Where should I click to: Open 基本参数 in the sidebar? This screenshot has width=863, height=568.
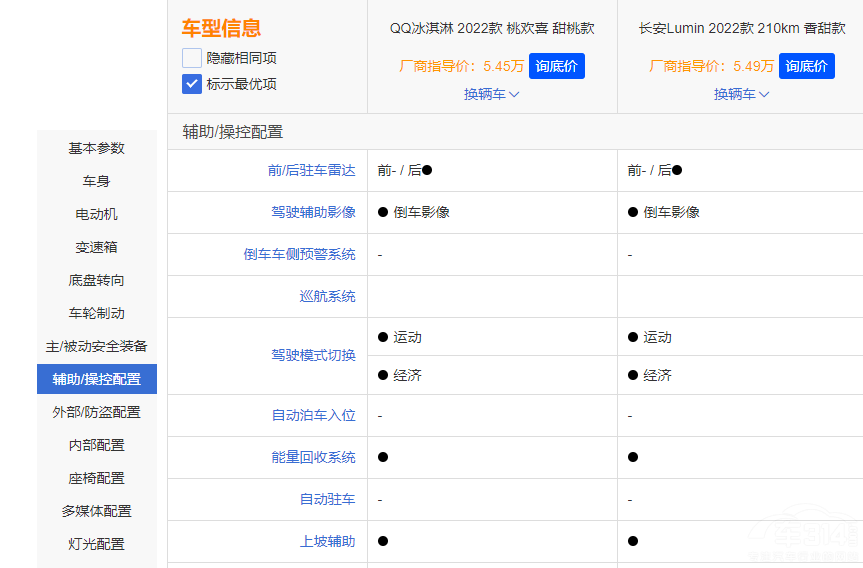click(x=97, y=148)
